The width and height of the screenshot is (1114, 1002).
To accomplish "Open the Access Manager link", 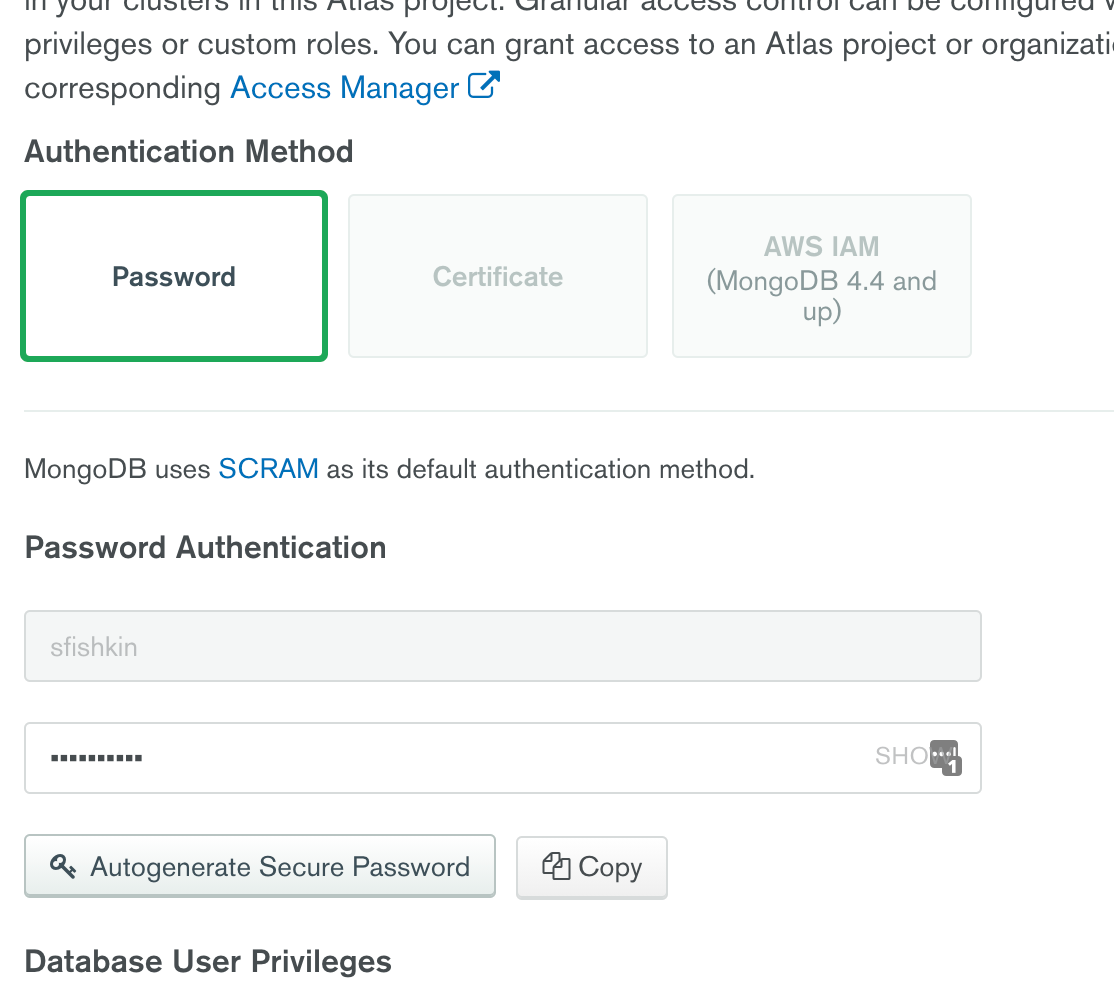I will pyautogui.click(x=344, y=88).
